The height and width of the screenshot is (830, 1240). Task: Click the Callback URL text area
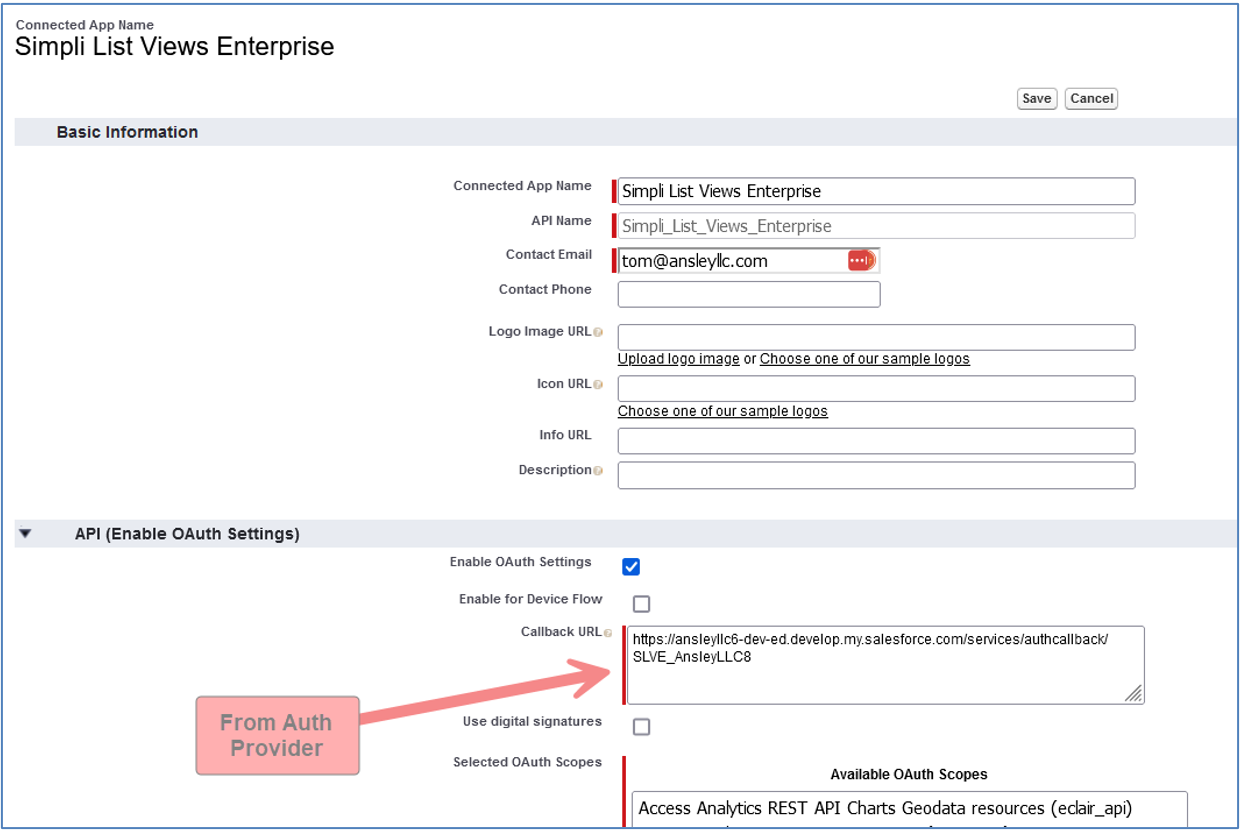point(885,665)
